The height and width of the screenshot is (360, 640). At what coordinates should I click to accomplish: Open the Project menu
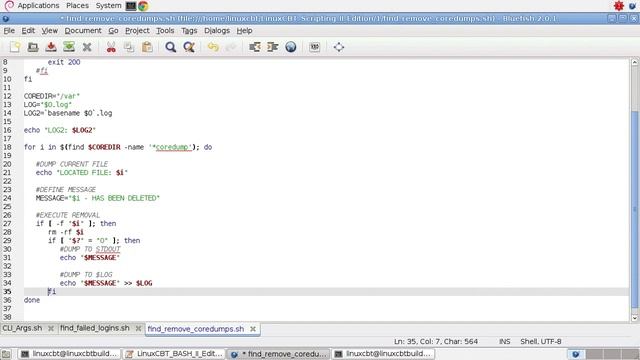tap(137, 31)
